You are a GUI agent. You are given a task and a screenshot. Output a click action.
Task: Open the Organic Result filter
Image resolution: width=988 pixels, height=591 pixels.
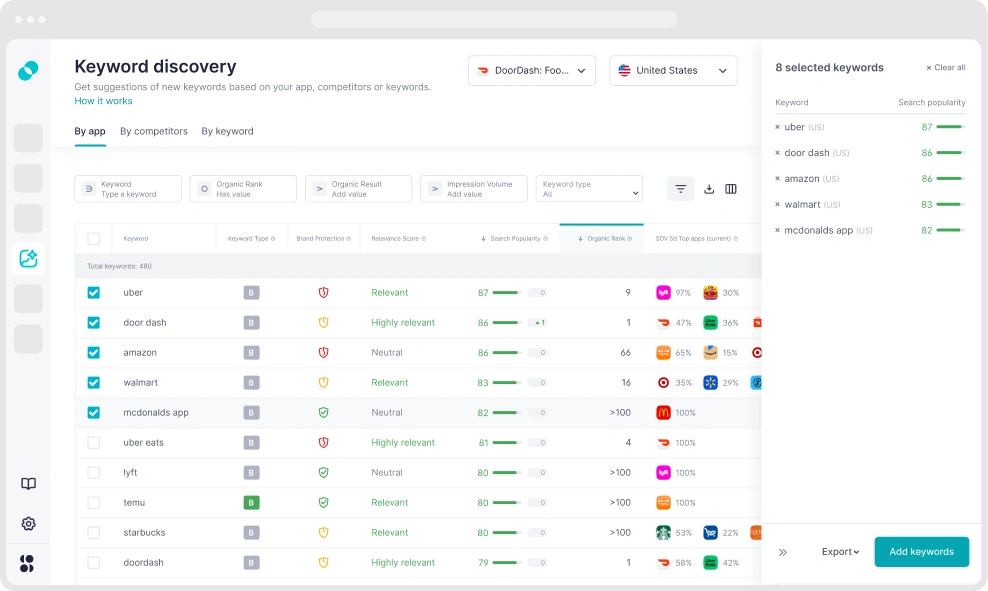pos(359,189)
